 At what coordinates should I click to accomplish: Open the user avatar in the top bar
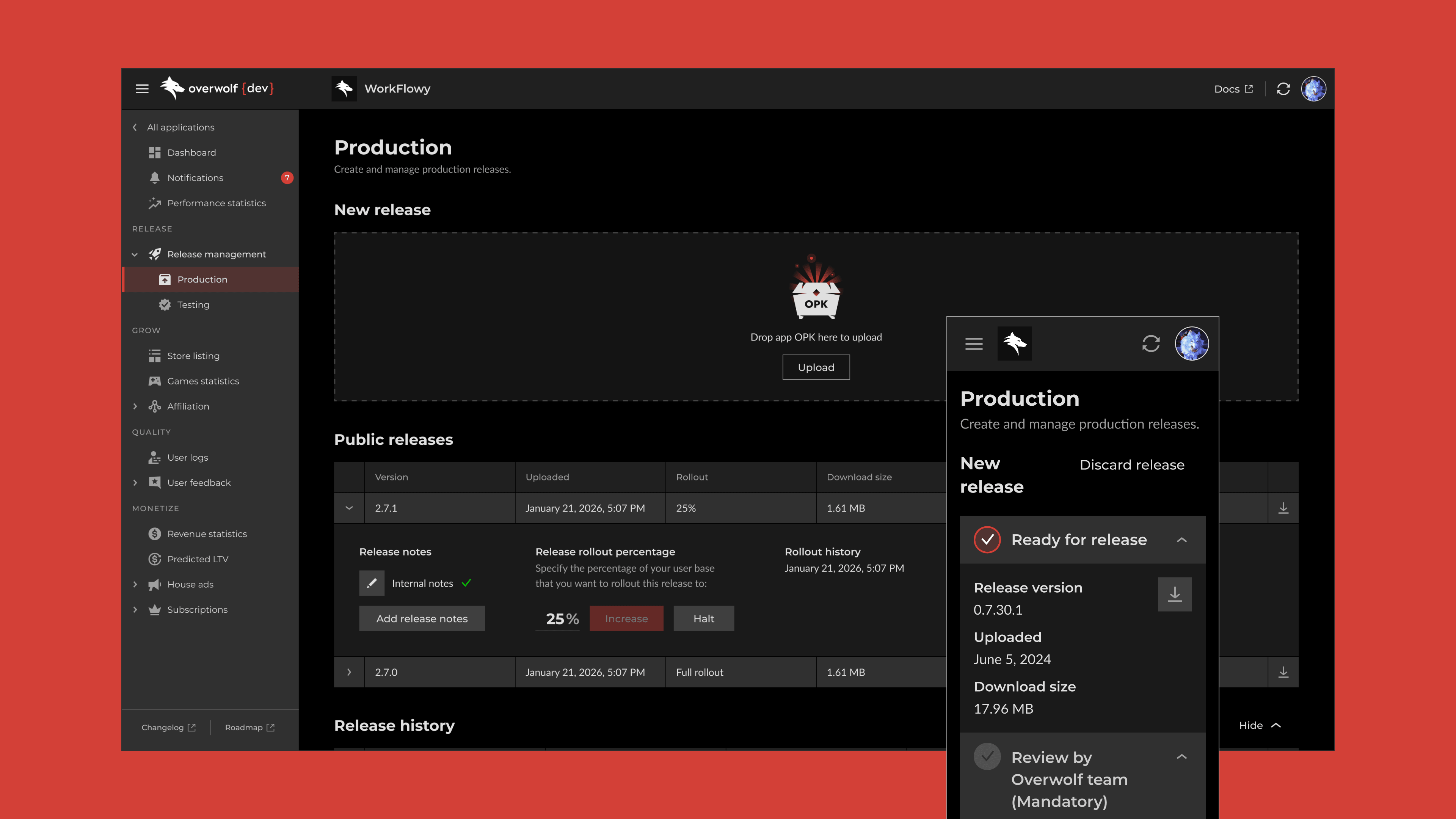point(1313,89)
